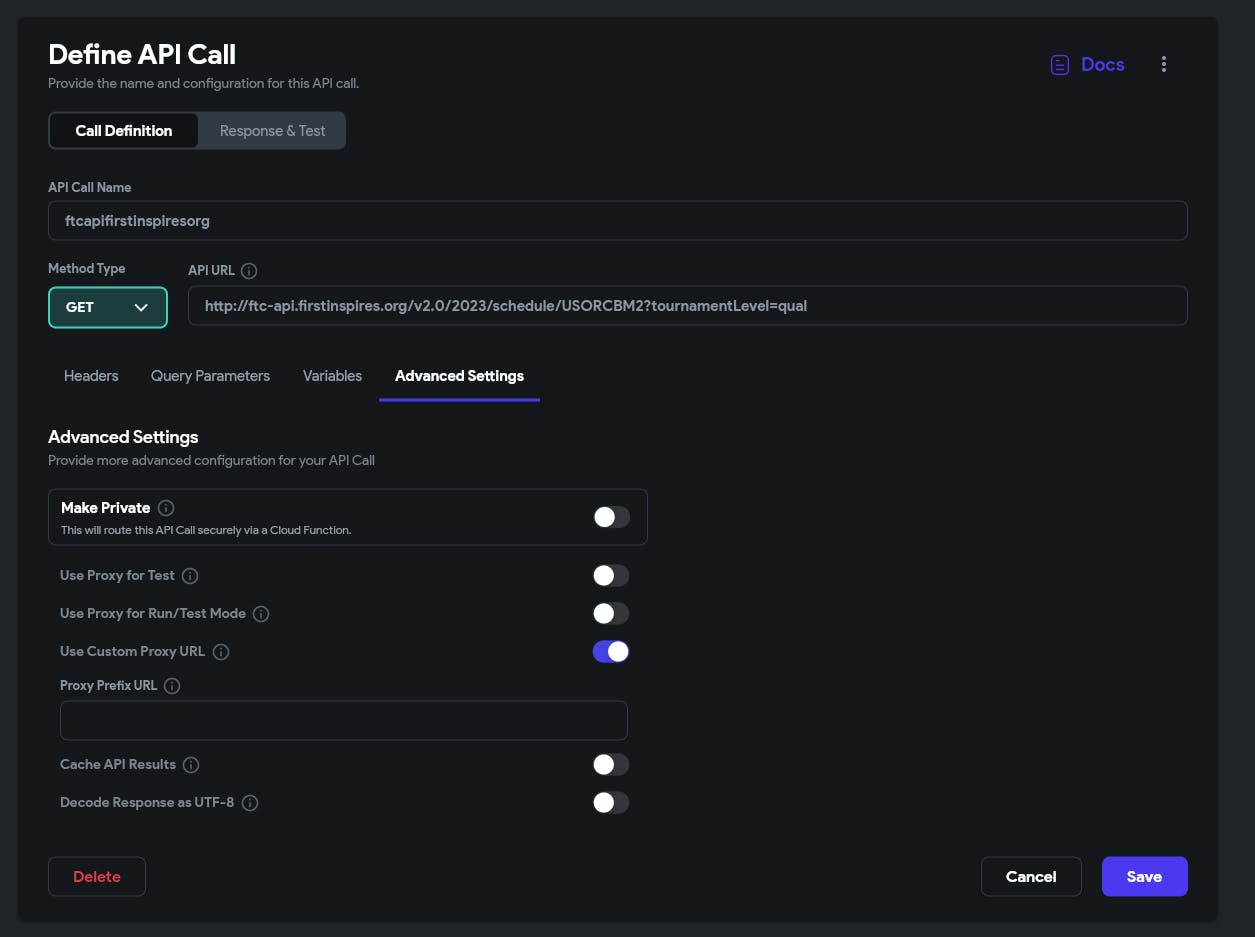1255x937 pixels.
Task: Click the red Delete button
Action: tap(97, 877)
